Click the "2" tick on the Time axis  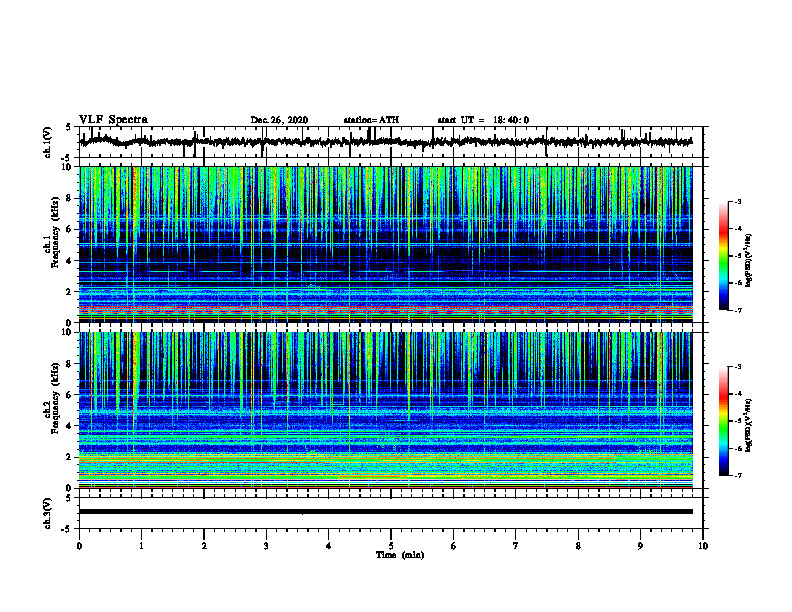[204, 546]
